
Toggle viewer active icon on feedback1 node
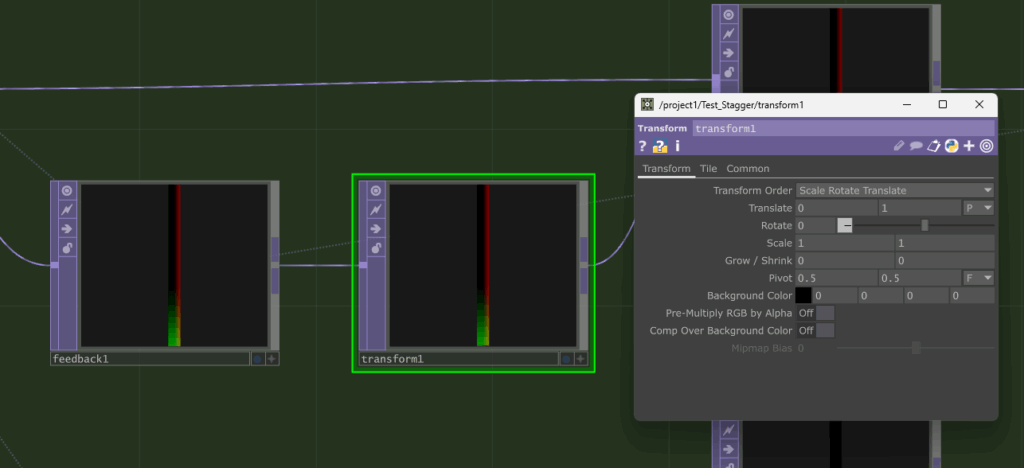point(67,190)
